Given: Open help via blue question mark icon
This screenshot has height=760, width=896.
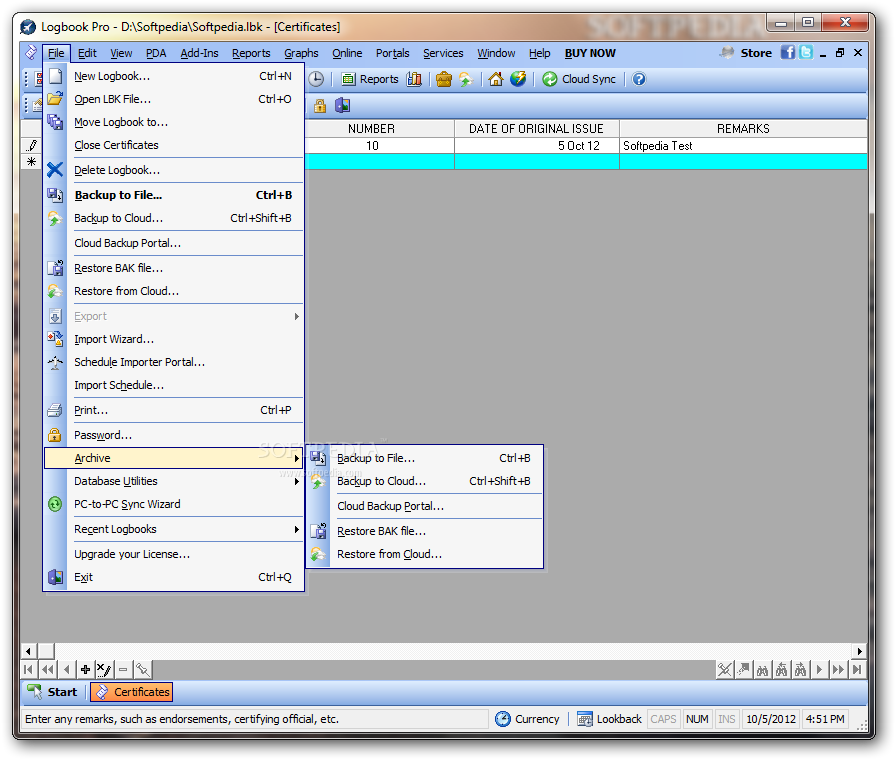Looking at the screenshot, I should [639, 79].
